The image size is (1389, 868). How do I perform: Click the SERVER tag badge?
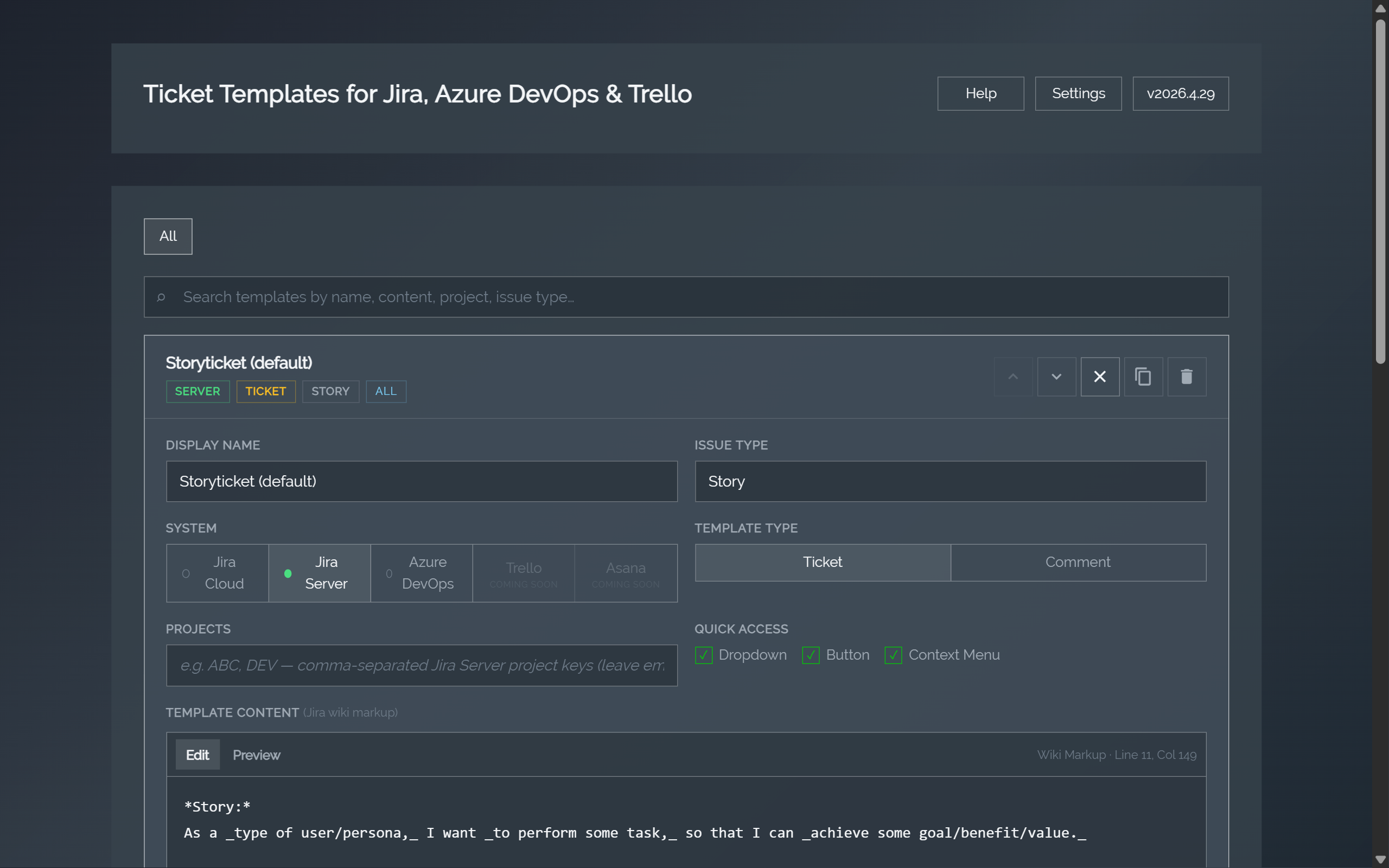pyautogui.click(x=197, y=392)
